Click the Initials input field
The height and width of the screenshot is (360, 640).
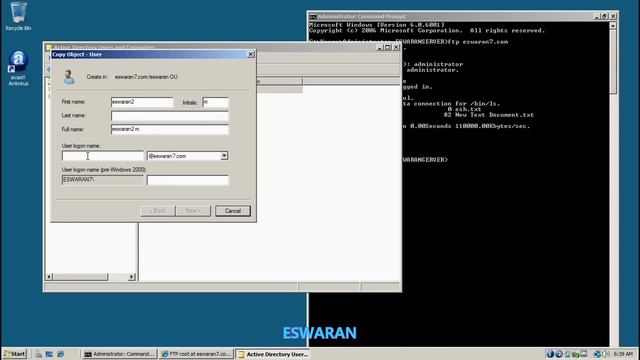216,102
